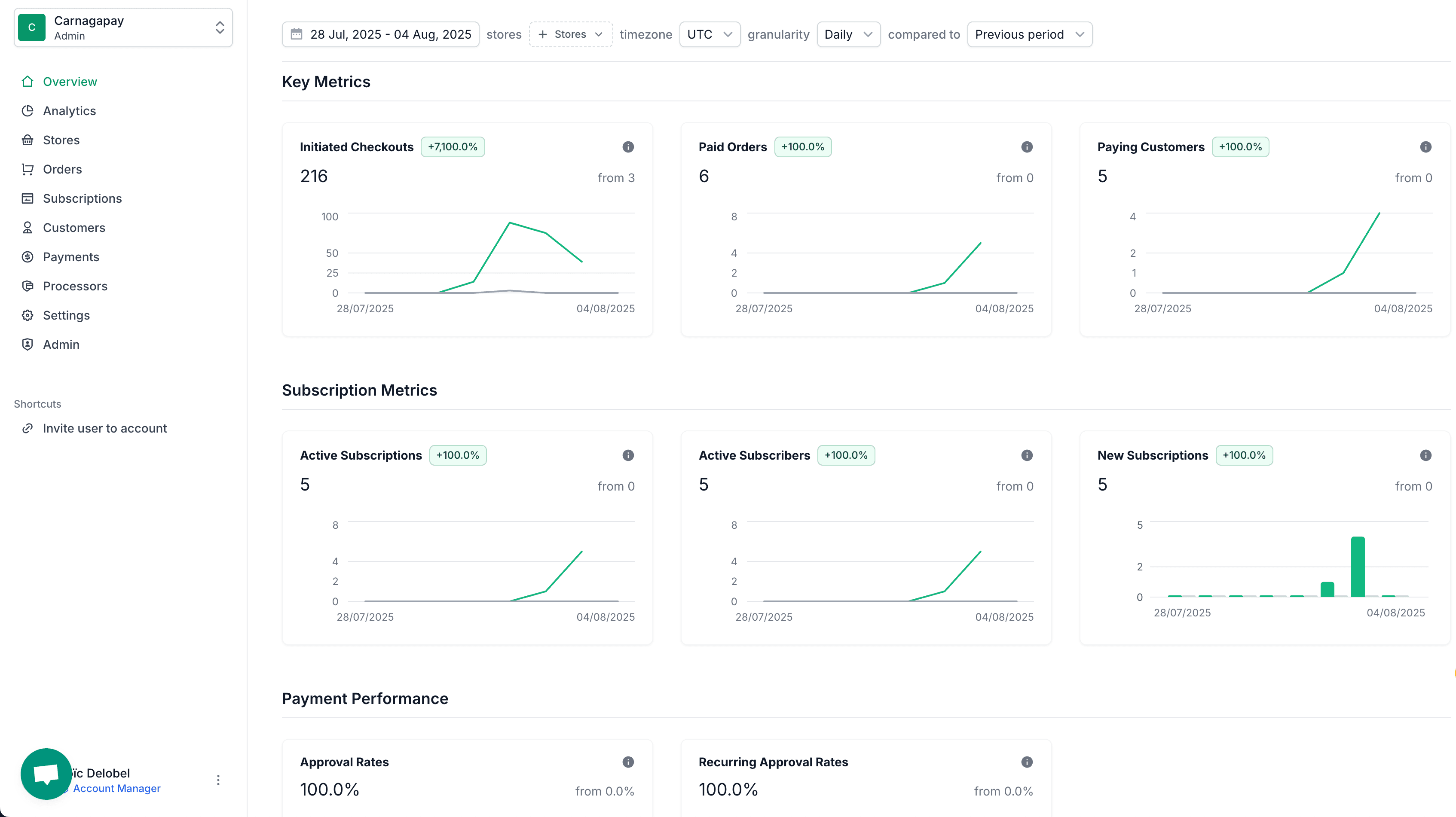Click the tallest bar in New Subscriptions chart

(x=1358, y=567)
